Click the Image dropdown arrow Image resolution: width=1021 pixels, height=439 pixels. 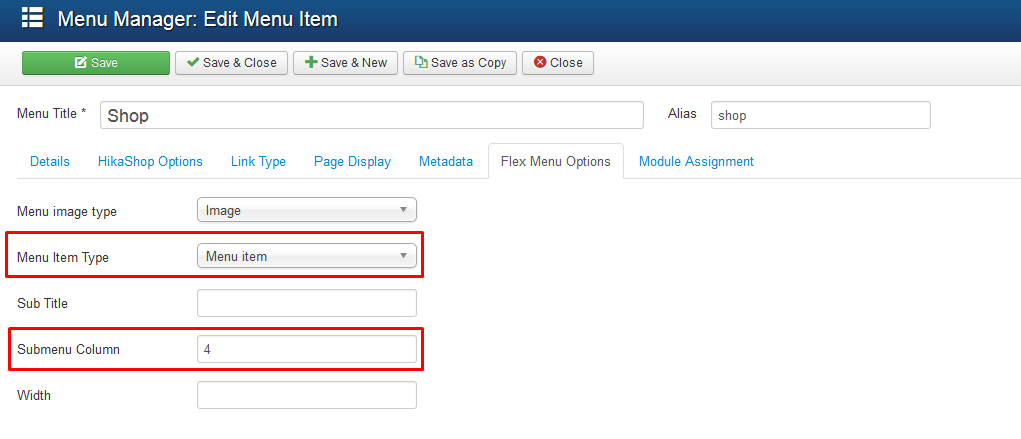click(403, 210)
